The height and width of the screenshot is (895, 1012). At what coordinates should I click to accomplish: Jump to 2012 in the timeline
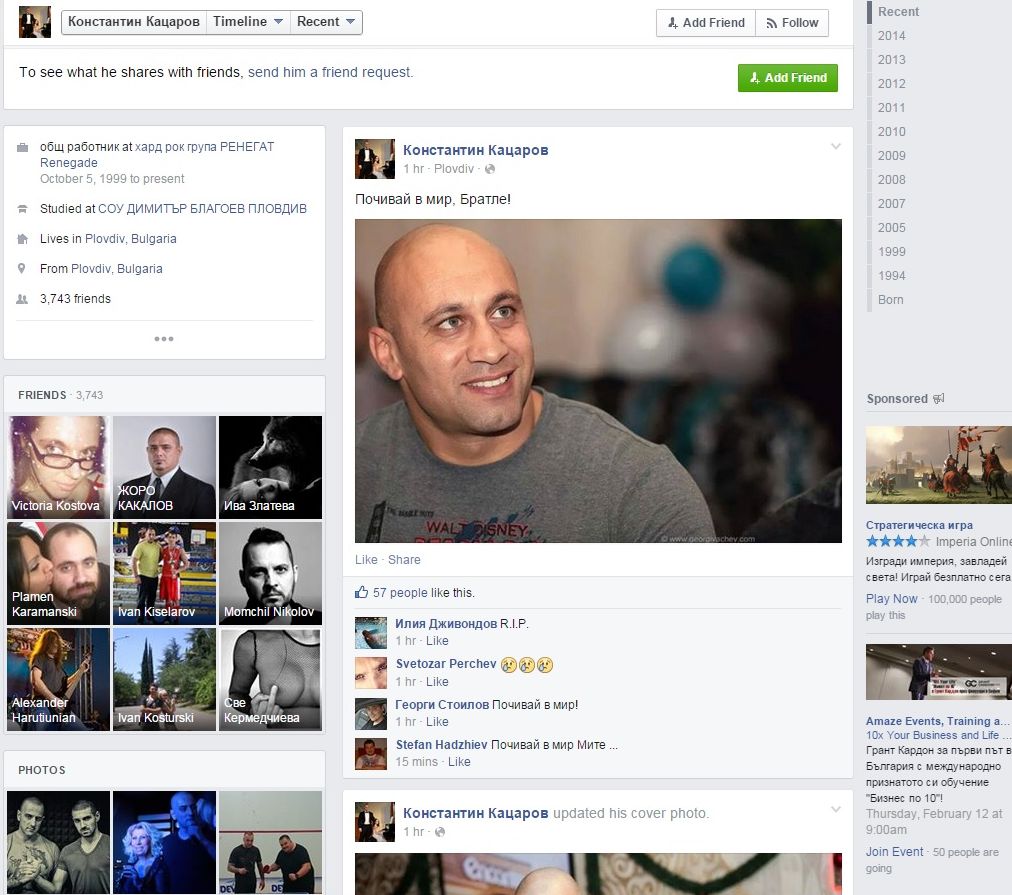(891, 83)
